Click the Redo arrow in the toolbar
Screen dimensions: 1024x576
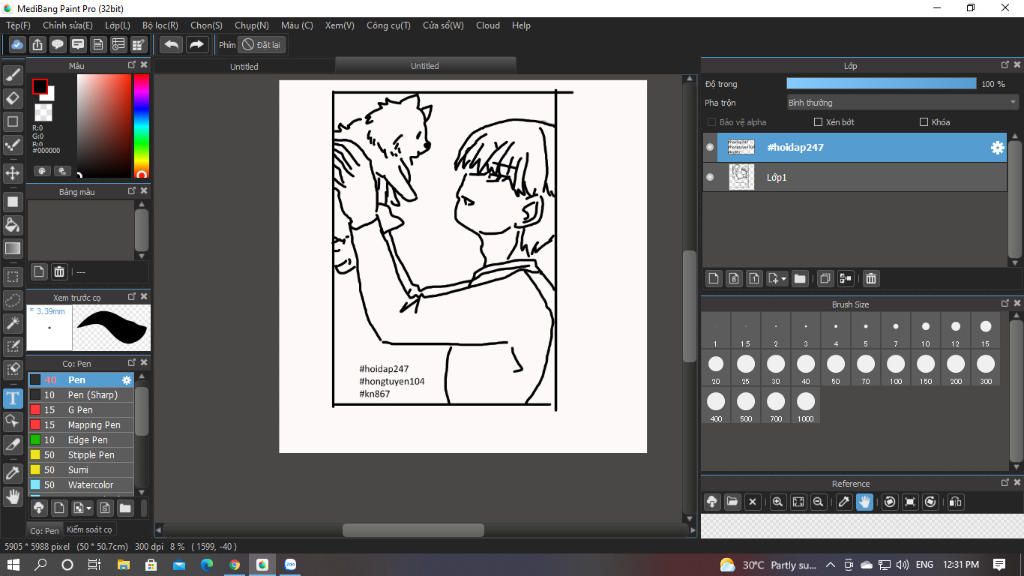tap(196, 44)
